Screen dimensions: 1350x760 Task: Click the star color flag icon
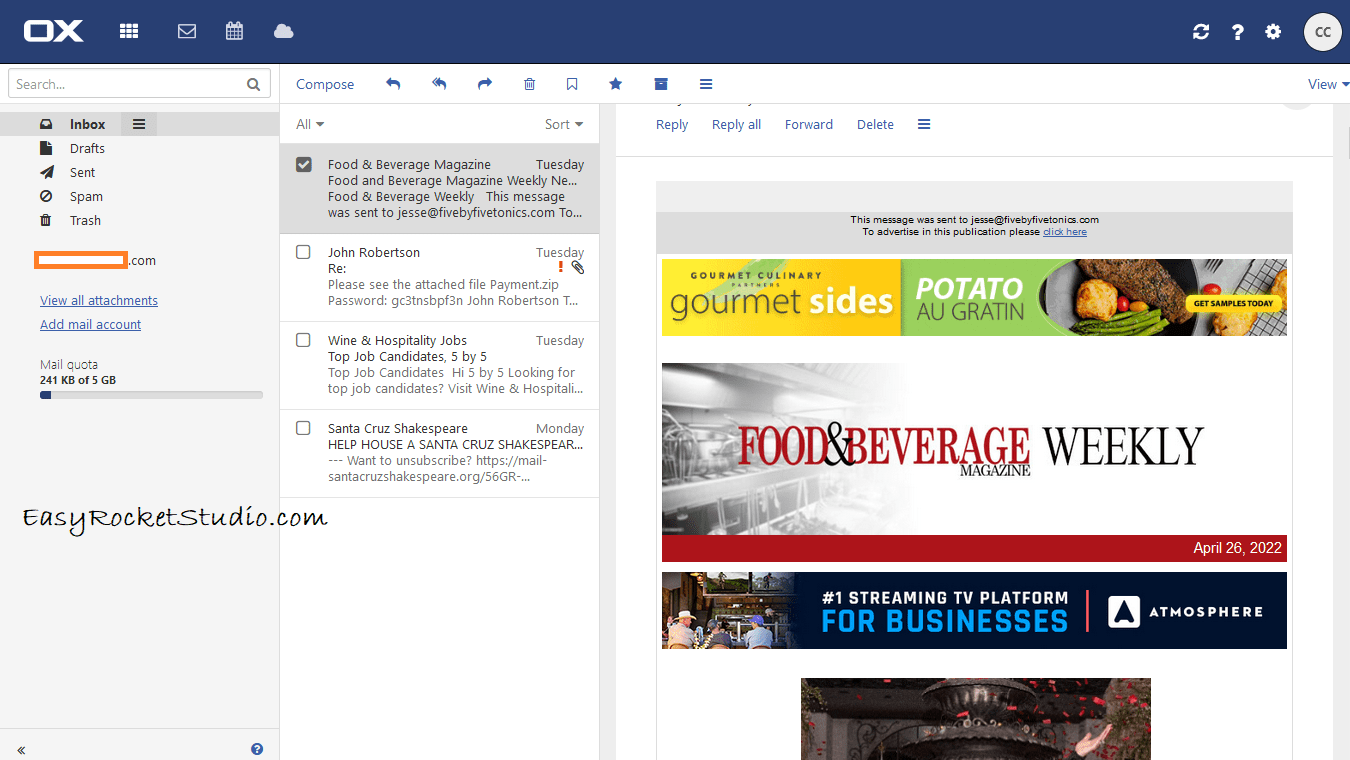pos(616,84)
